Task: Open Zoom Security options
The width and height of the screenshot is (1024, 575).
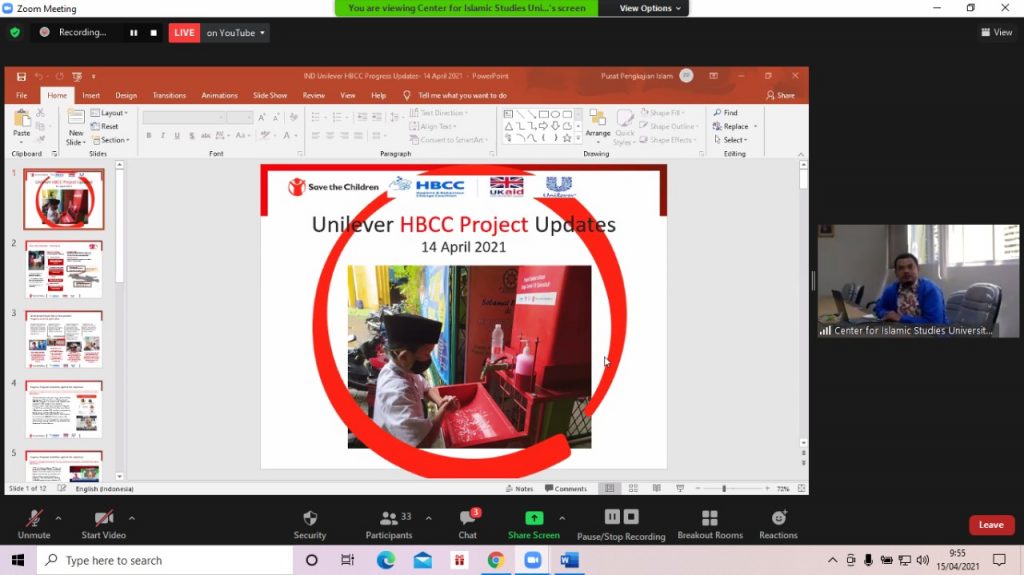Action: [310, 525]
